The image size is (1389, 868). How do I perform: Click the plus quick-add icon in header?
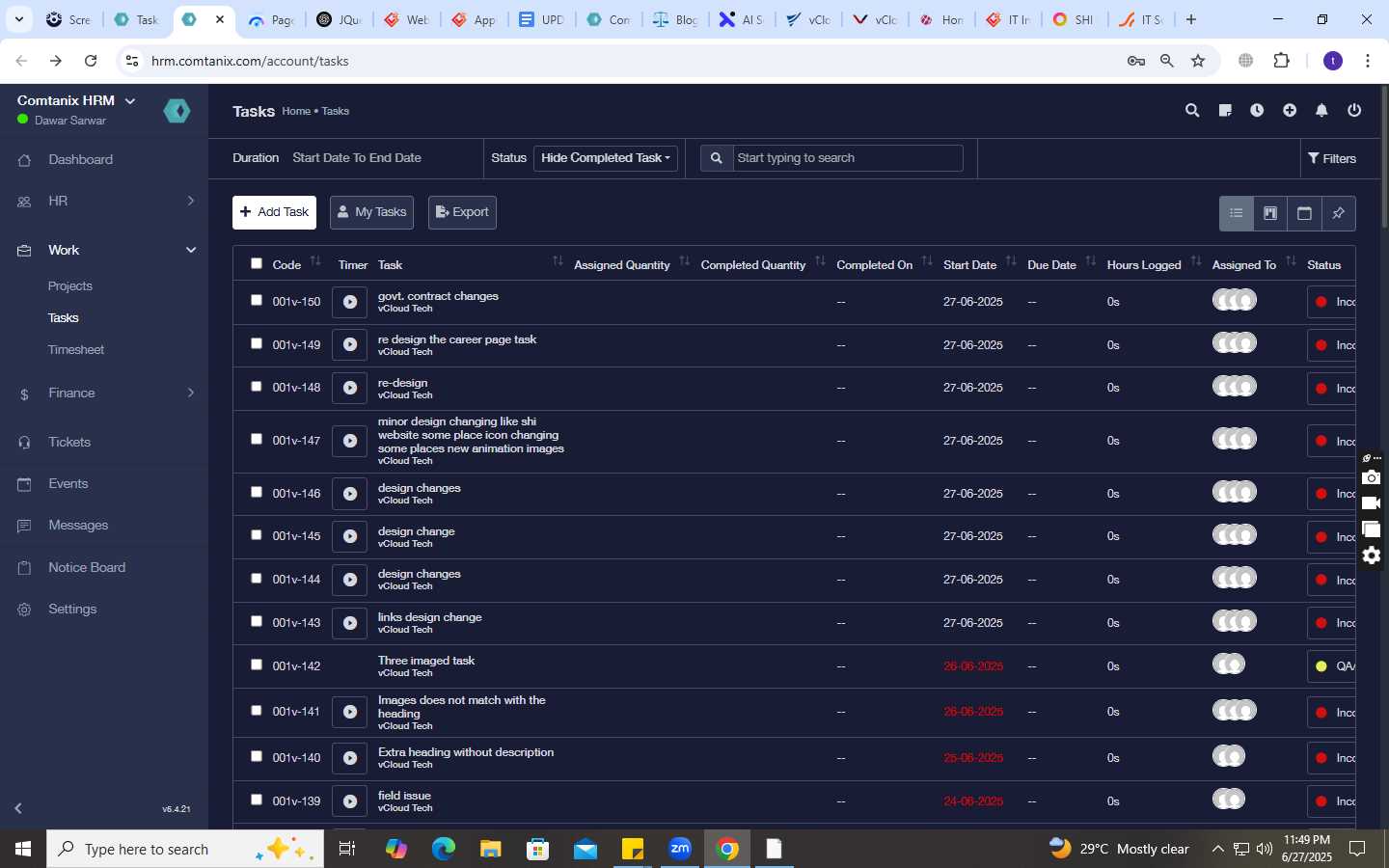[1290, 111]
